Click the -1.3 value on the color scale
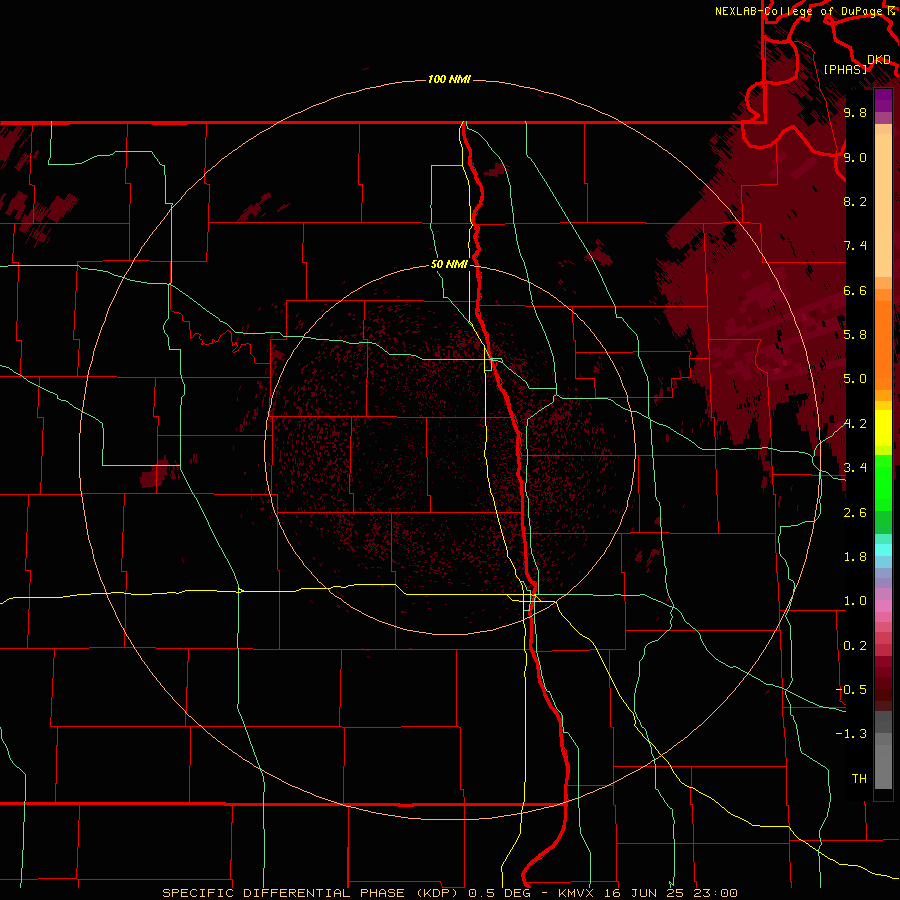This screenshot has height=900, width=900. click(852, 734)
